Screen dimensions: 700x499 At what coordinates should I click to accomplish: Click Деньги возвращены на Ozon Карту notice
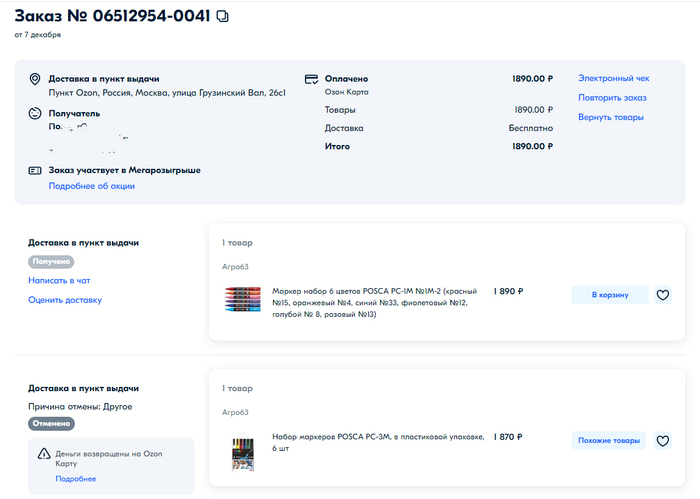[x=108, y=458]
